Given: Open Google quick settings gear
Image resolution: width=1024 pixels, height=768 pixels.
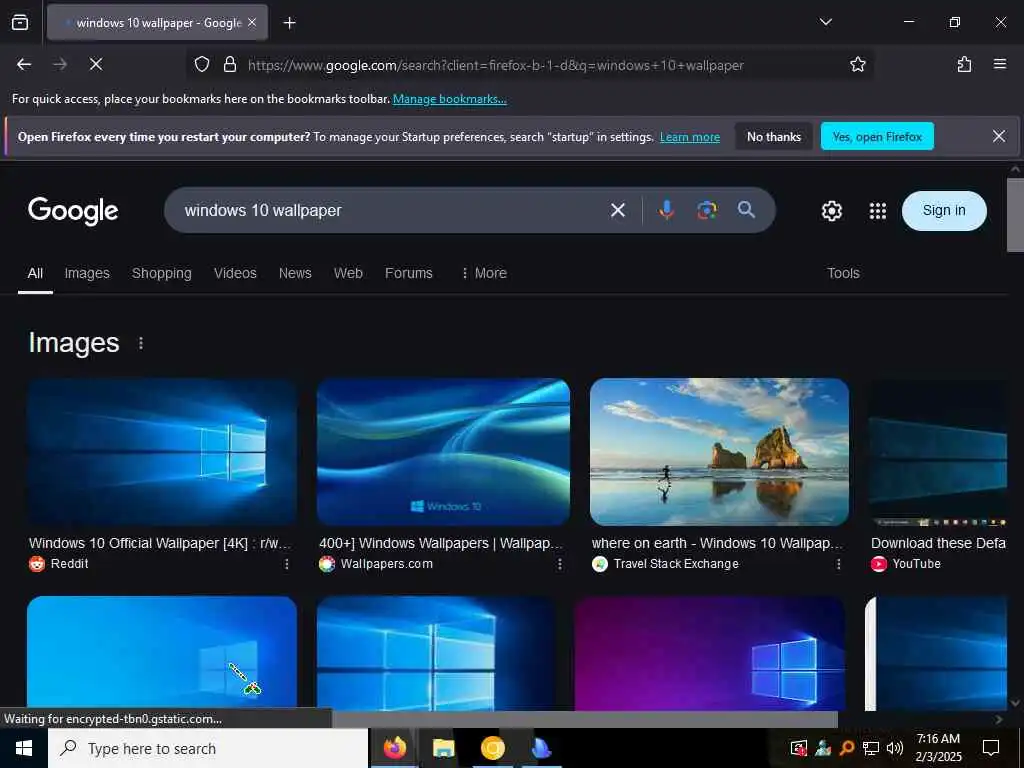Looking at the screenshot, I should [831, 211].
